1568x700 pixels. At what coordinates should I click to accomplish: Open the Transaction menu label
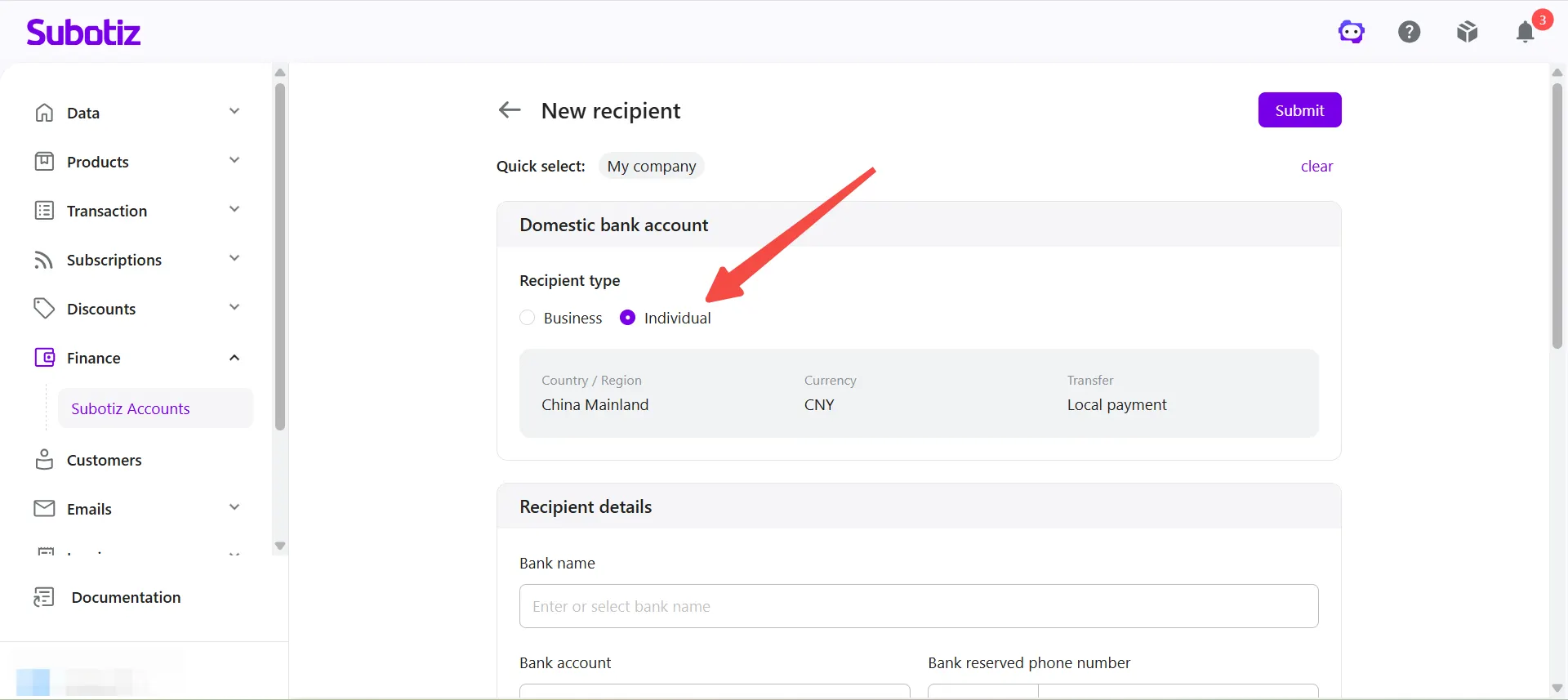[107, 211]
